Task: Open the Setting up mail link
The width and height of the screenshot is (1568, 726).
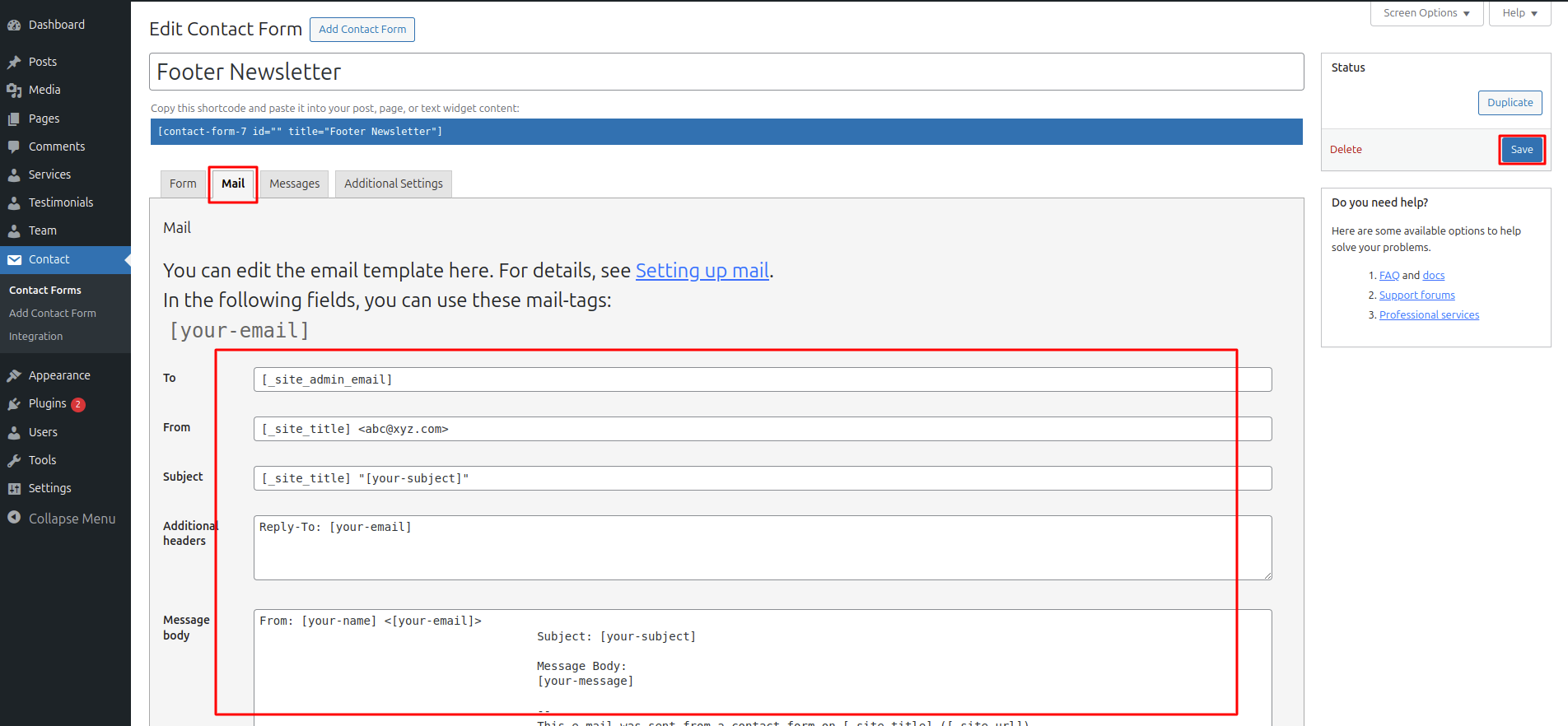Action: pyautogui.click(x=702, y=271)
